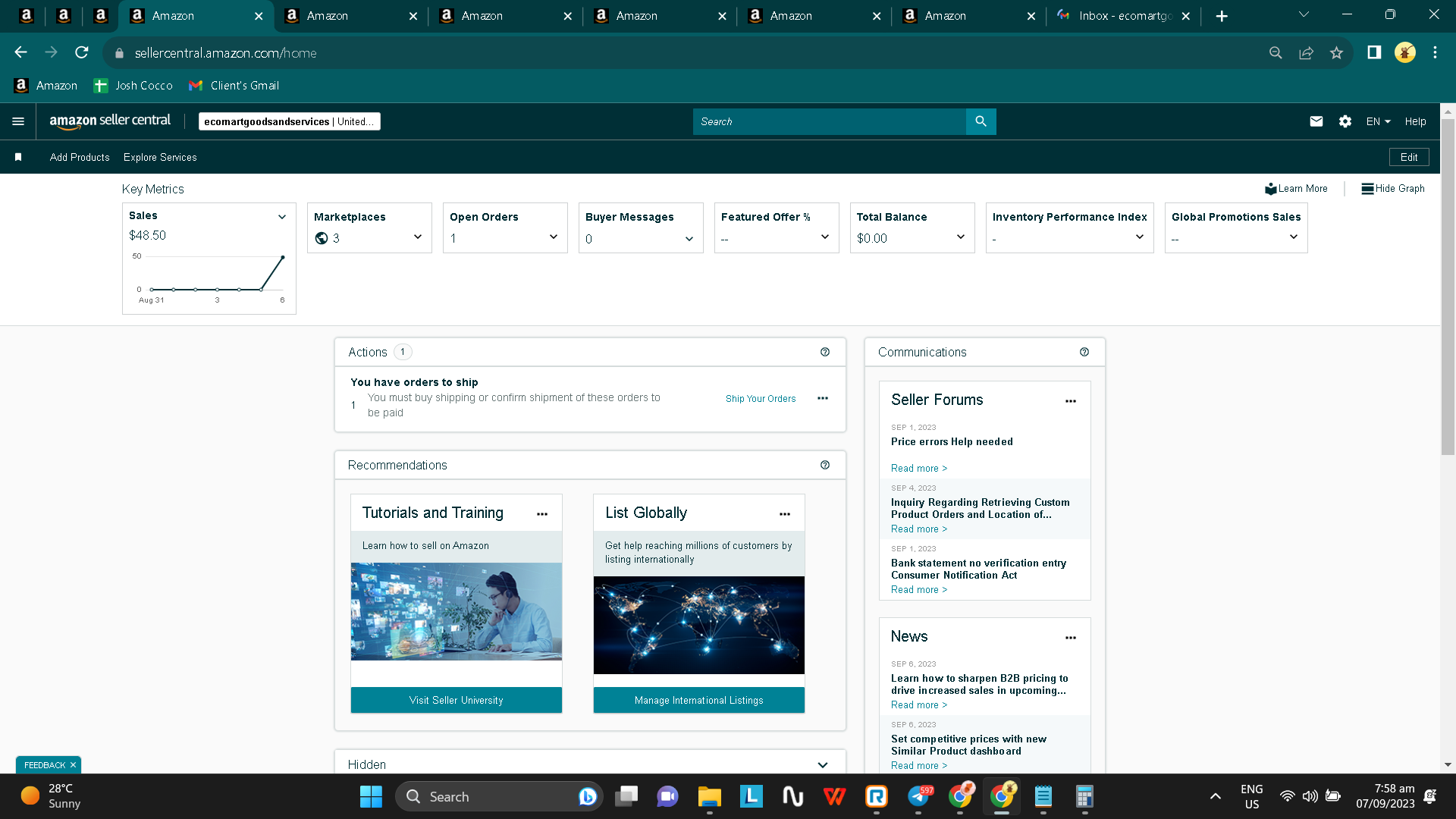Hide the Key Metrics graph

point(1393,189)
